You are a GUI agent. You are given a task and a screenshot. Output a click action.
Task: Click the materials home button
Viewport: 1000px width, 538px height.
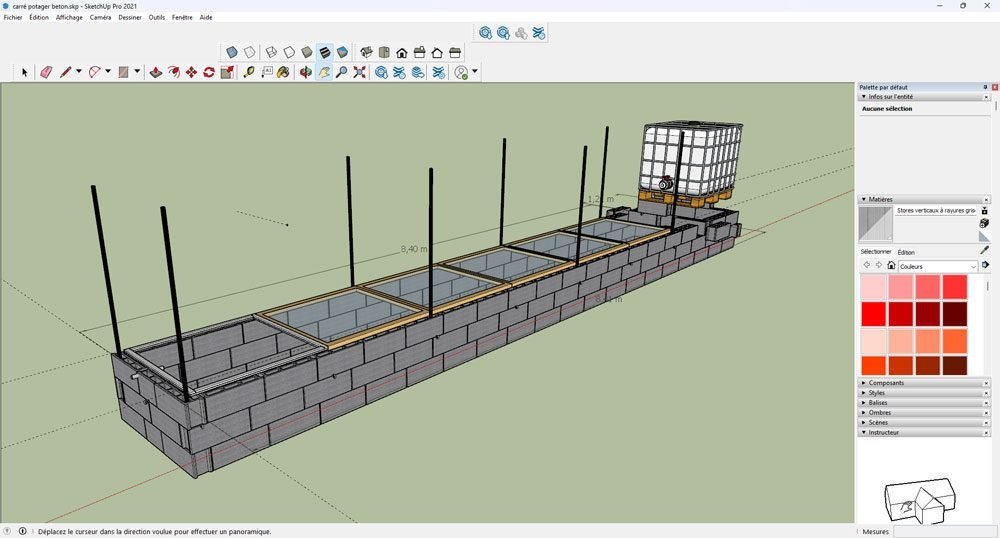pos(891,265)
